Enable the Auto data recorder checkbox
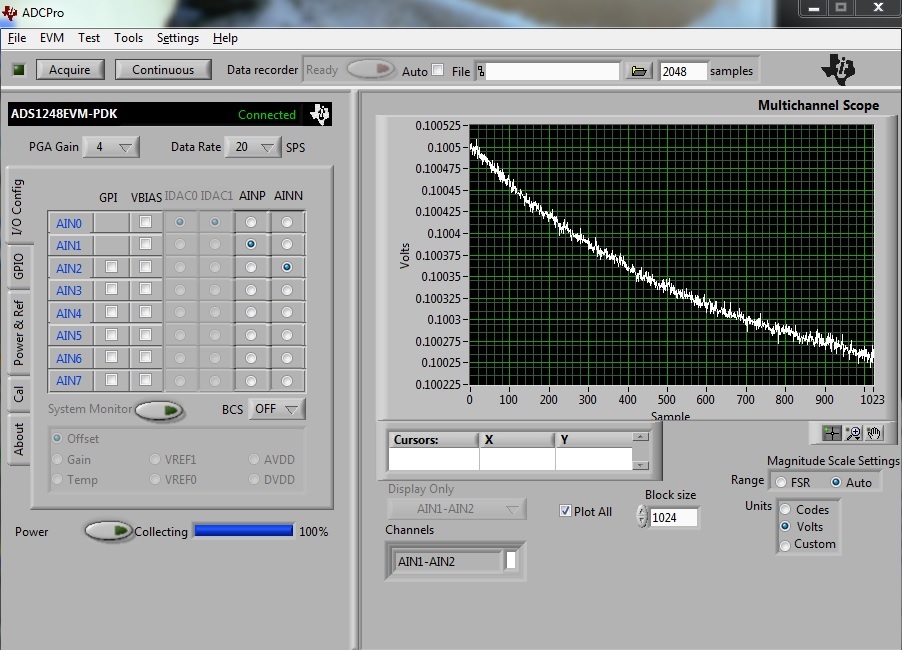This screenshot has width=902, height=650. coord(438,70)
